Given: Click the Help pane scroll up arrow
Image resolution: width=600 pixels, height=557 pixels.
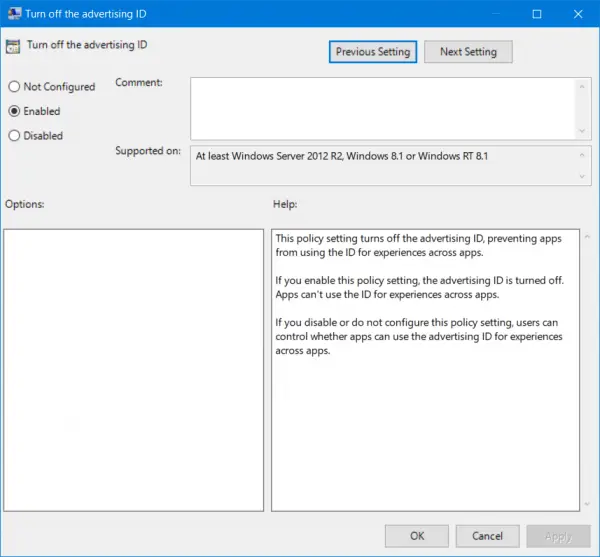Looking at the screenshot, I should coord(587,237).
